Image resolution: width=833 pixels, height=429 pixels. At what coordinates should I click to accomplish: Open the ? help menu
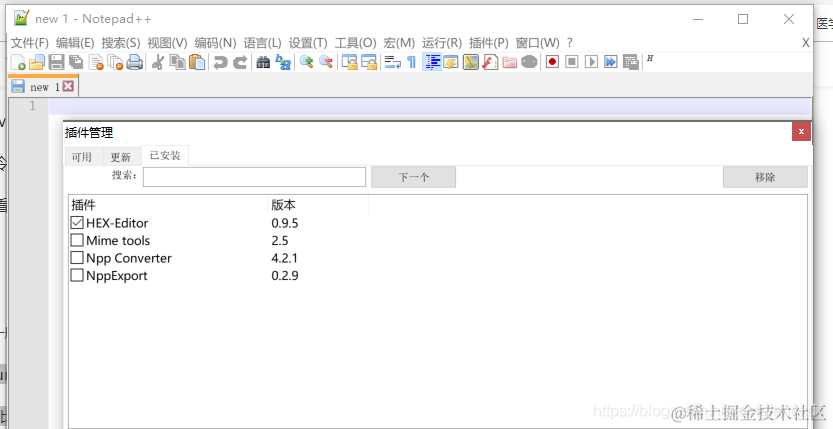(570, 43)
